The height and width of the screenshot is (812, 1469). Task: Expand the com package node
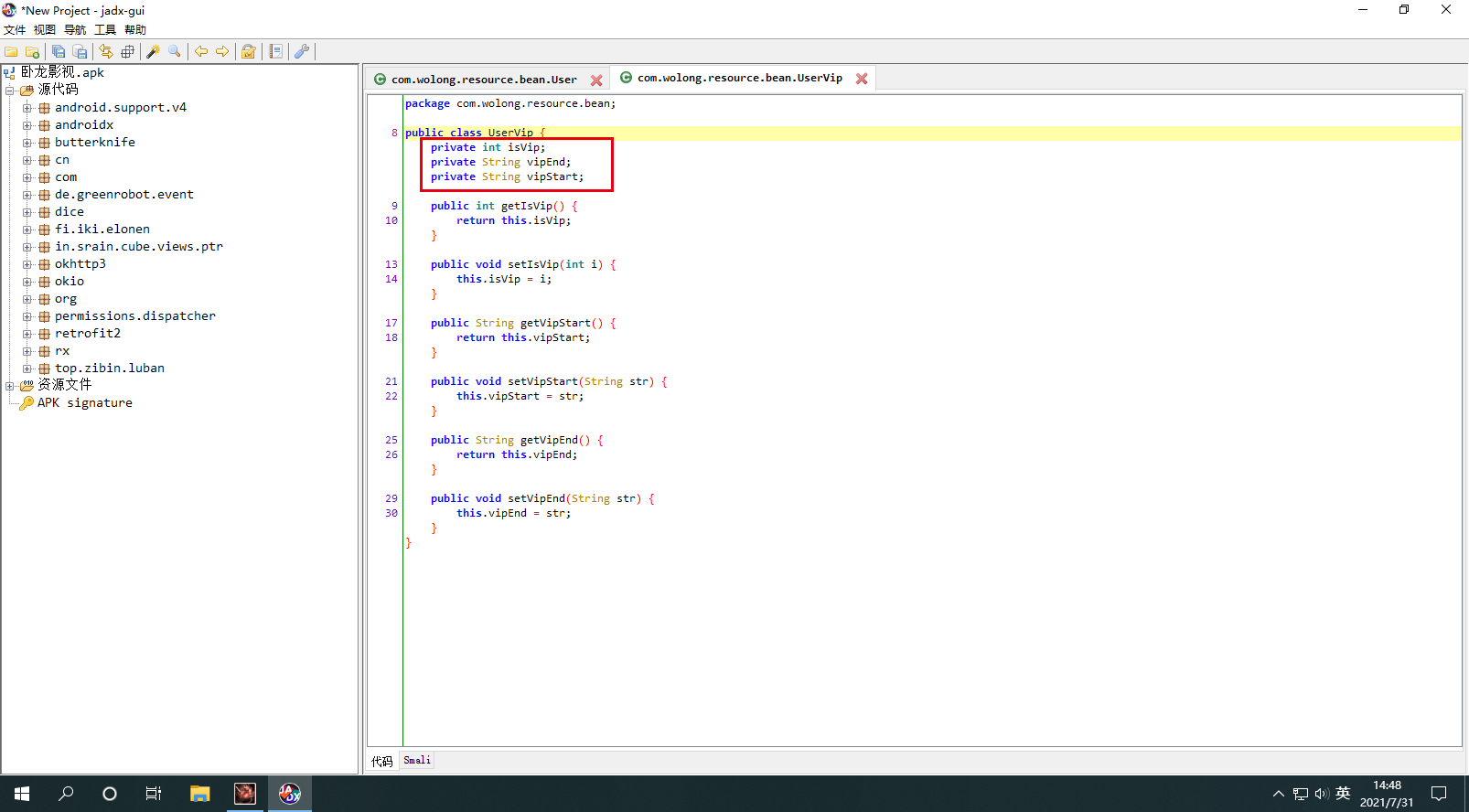27,177
